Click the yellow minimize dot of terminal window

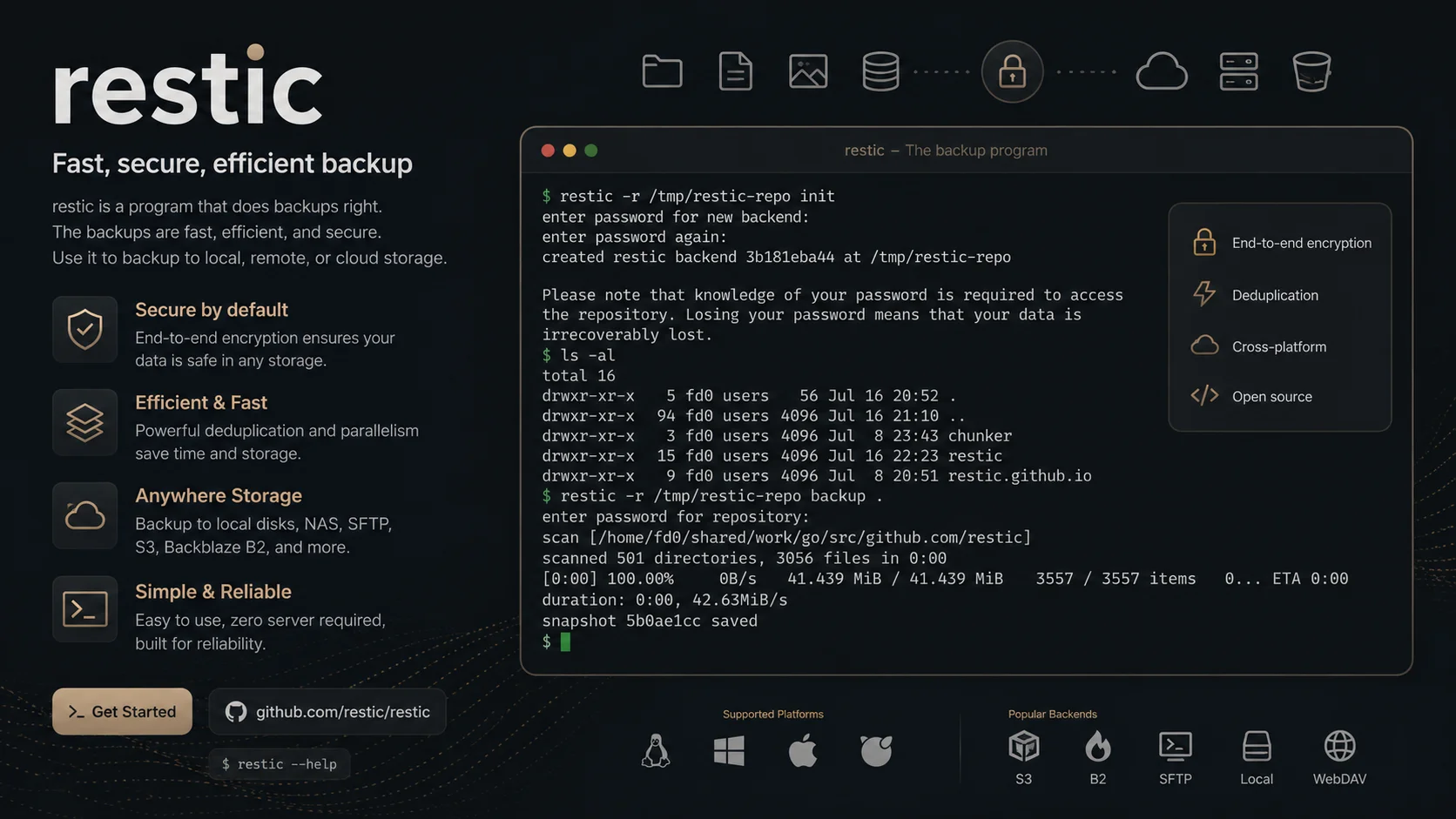point(570,151)
